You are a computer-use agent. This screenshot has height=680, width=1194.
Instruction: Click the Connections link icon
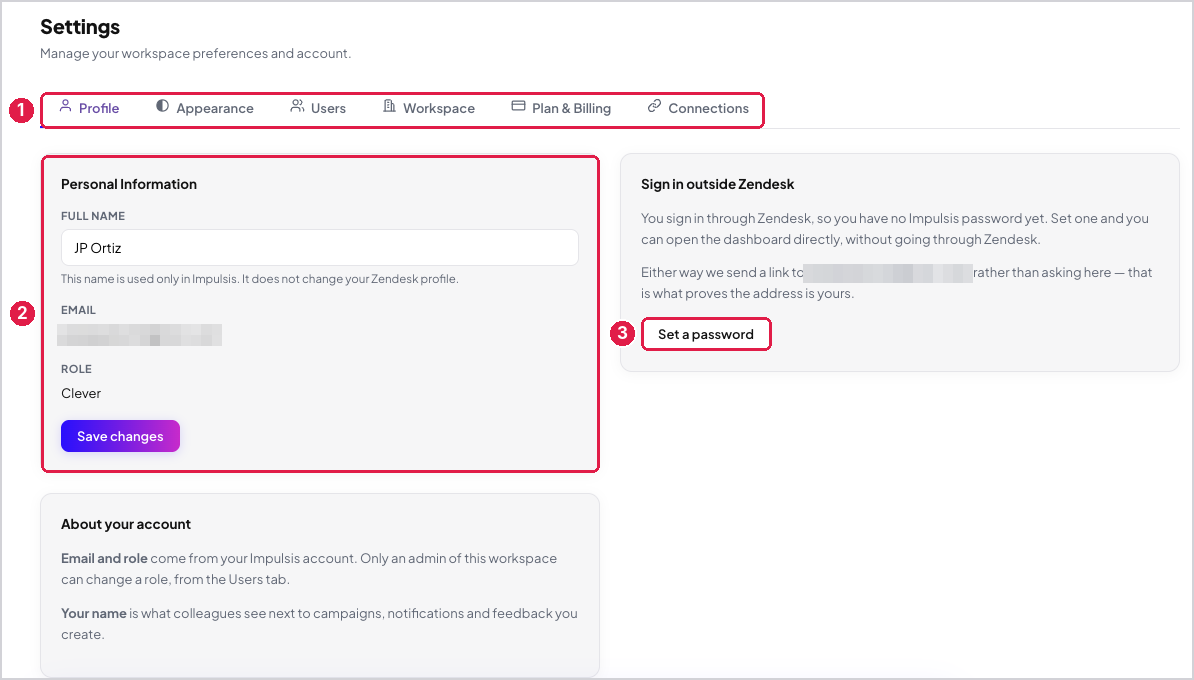654,106
